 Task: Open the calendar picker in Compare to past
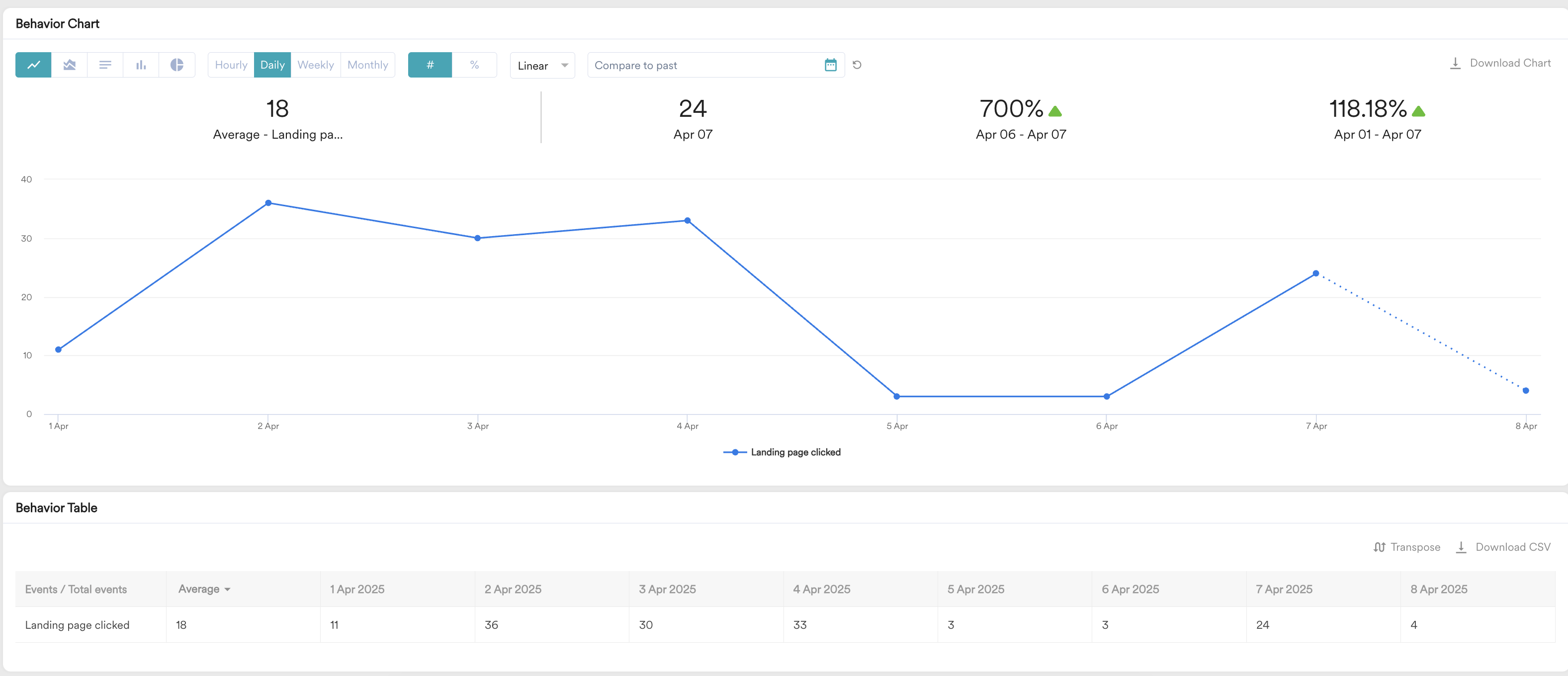831,65
